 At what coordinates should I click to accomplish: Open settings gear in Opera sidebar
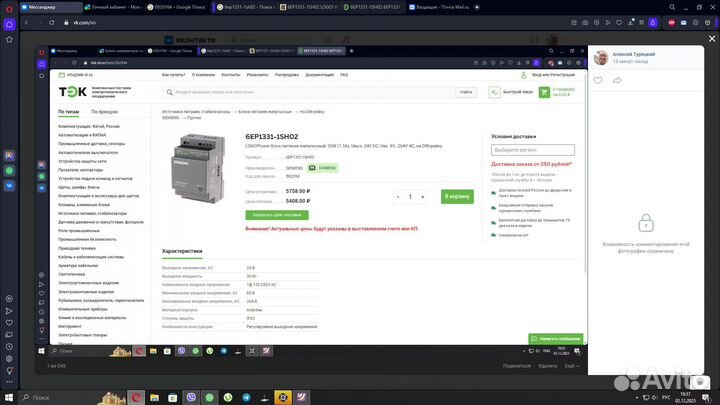(9, 359)
